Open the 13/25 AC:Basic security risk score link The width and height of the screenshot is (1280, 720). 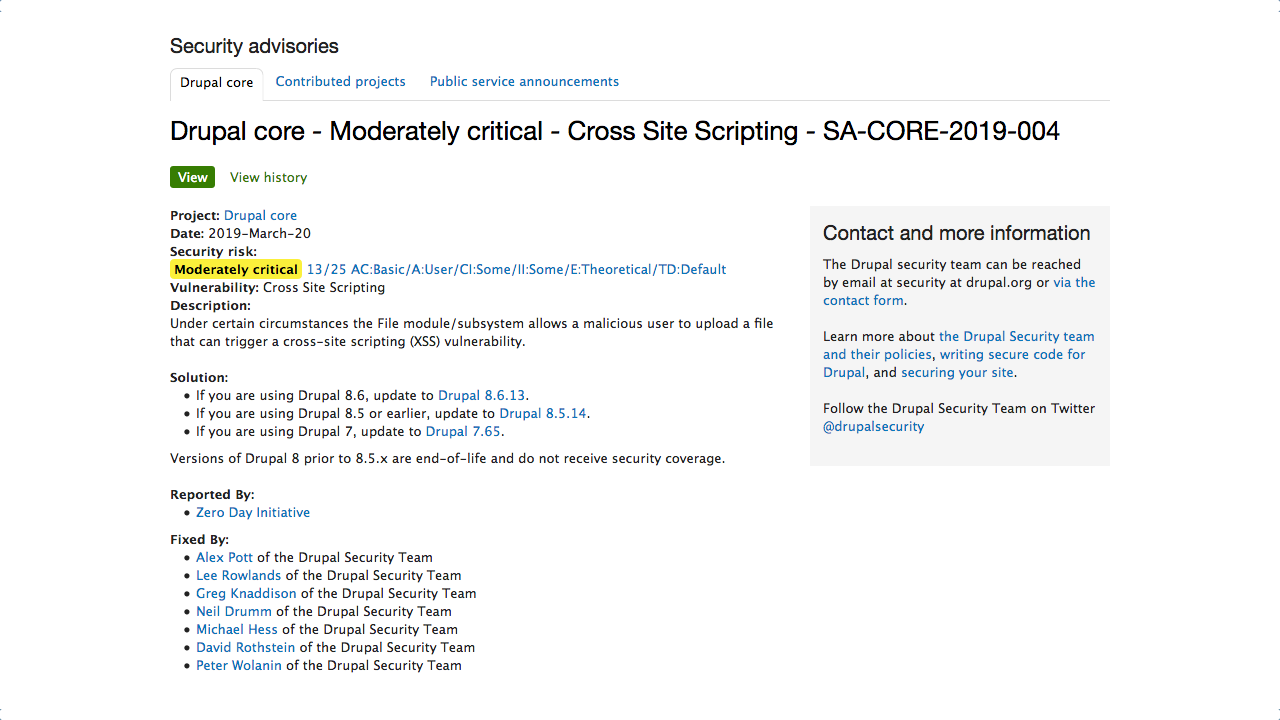click(x=516, y=269)
